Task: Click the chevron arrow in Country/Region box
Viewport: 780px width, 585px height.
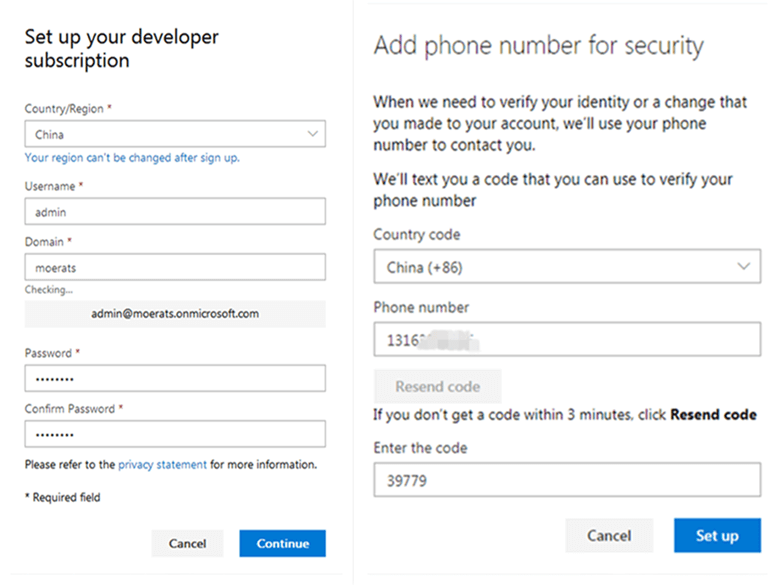Action: pyautogui.click(x=312, y=134)
